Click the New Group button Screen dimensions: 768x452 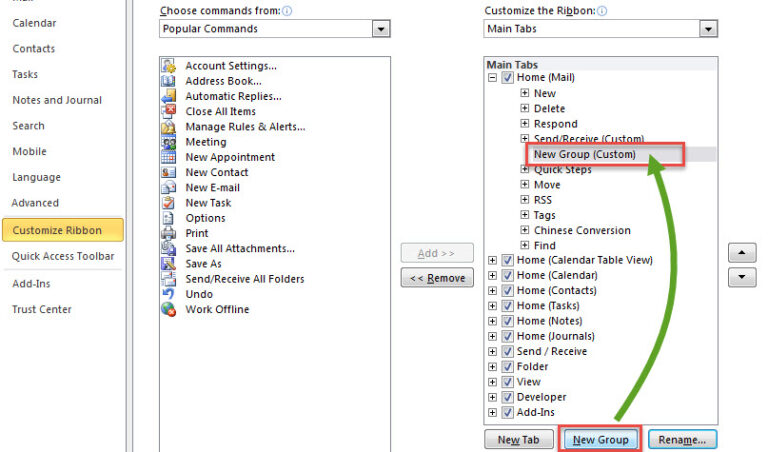[x=600, y=440]
